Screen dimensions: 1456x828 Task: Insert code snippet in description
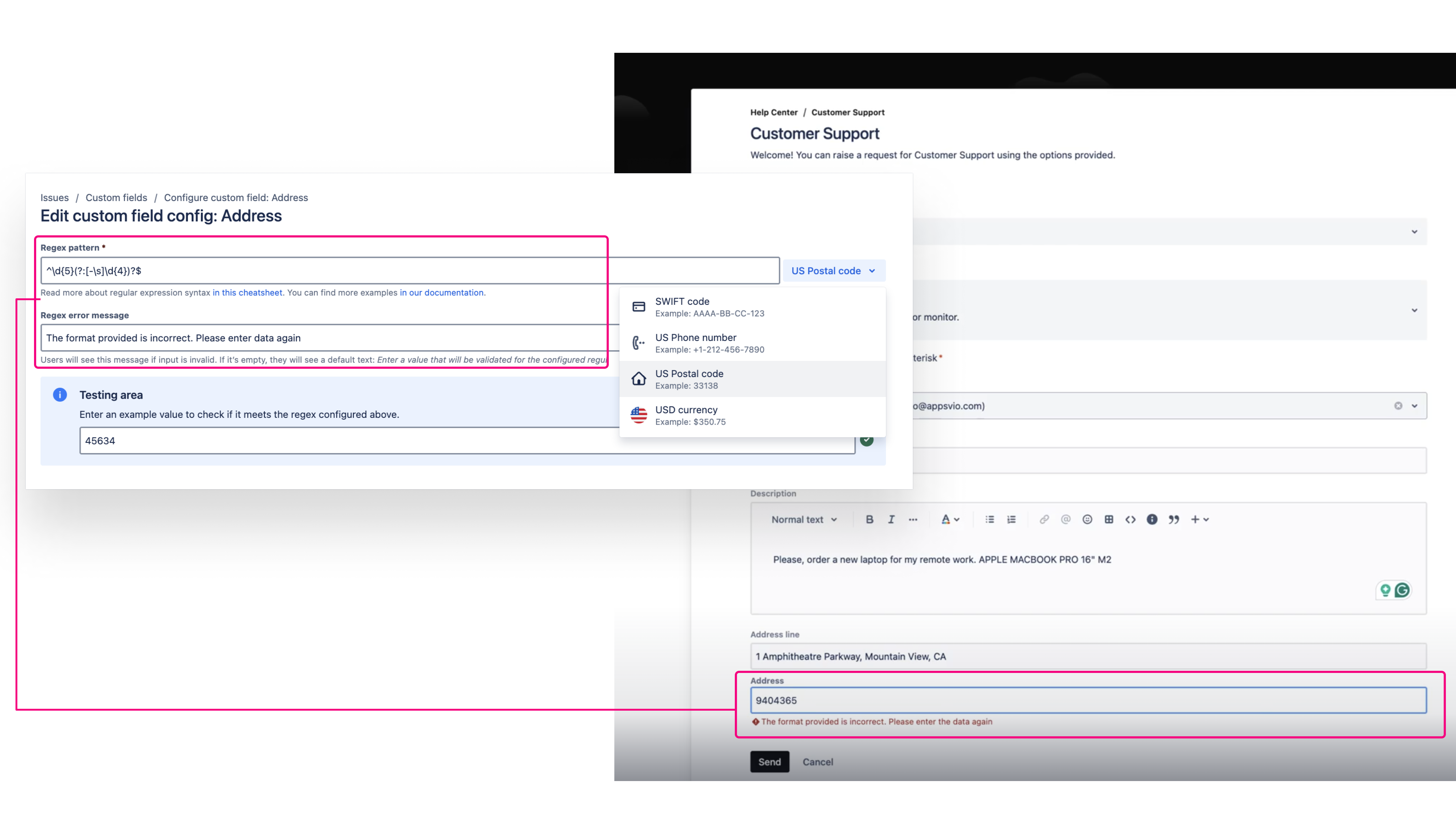point(1130,519)
